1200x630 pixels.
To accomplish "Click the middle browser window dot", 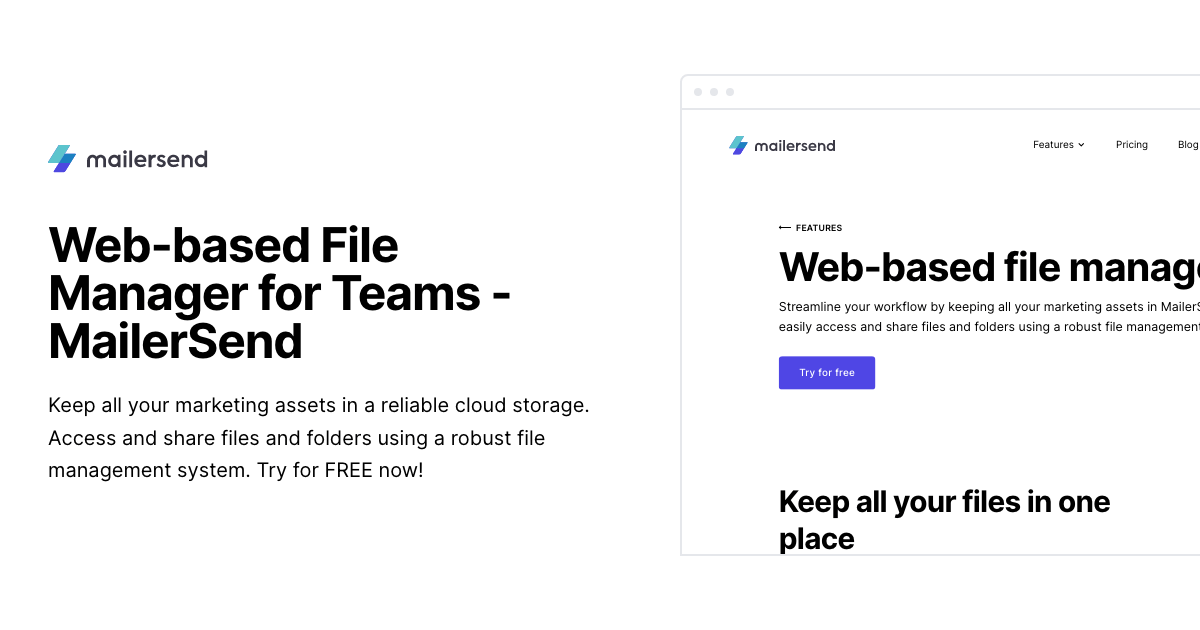I will click(x=713, y=91).
